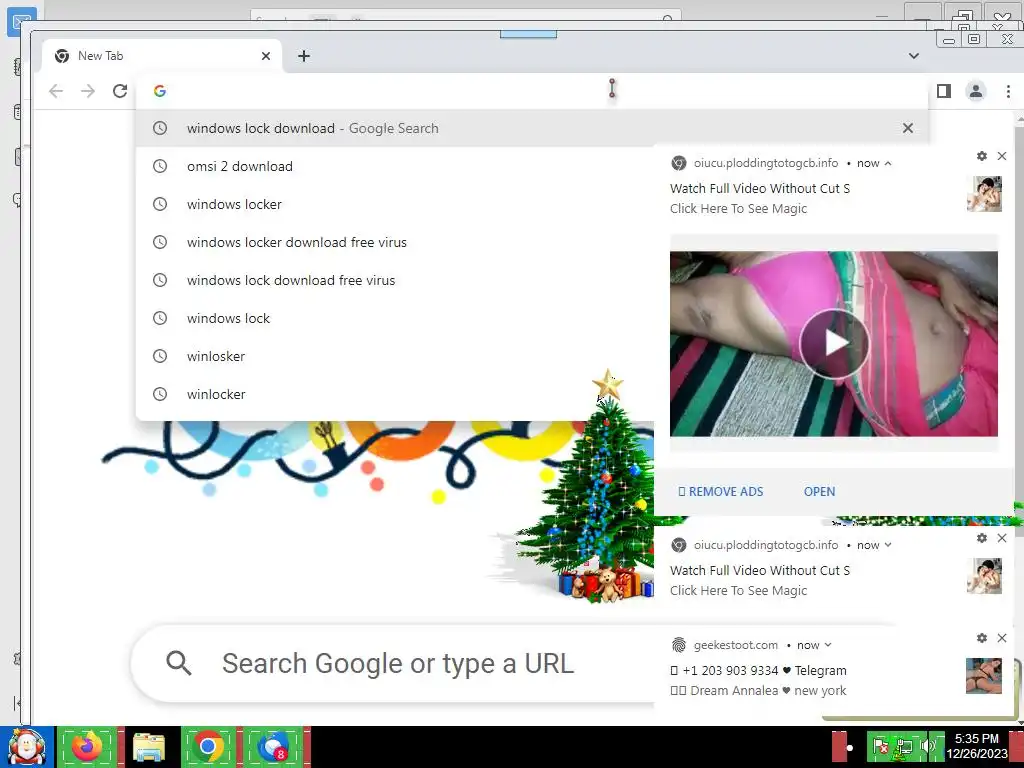This screenshot has width=1024, height=768.
Task: Click the thumbnail in top notification
Action: [x=984, y=194]
